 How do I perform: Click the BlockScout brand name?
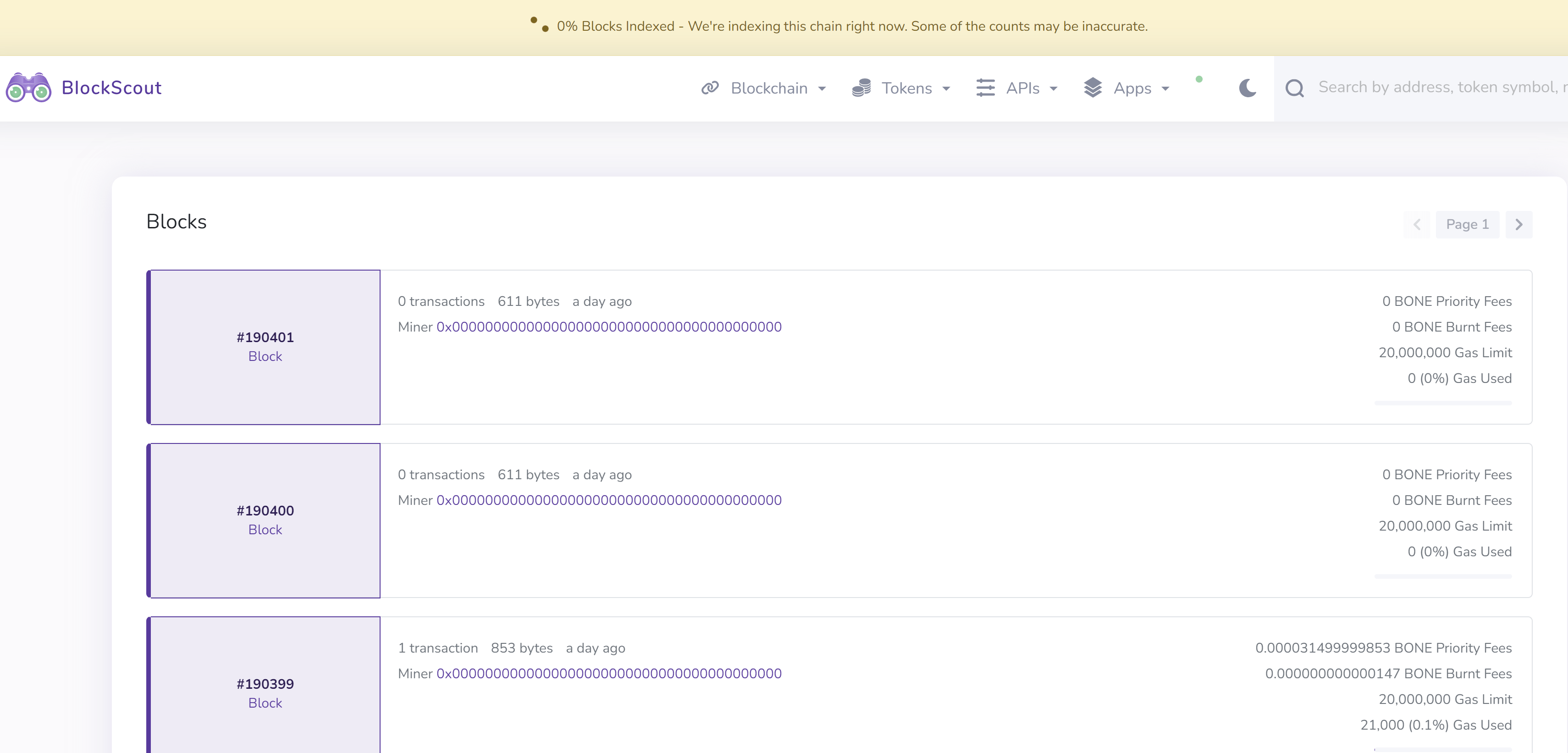click(x=111, y=88)
